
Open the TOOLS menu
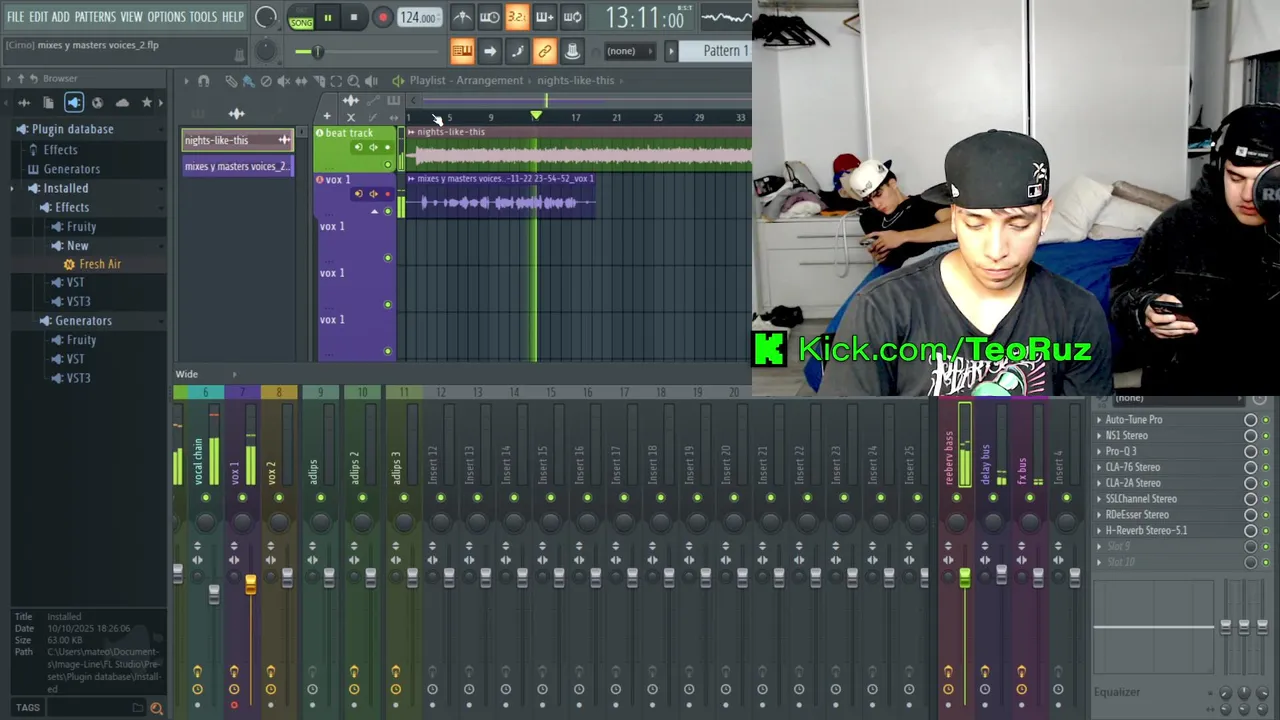(x=203, y=17)
